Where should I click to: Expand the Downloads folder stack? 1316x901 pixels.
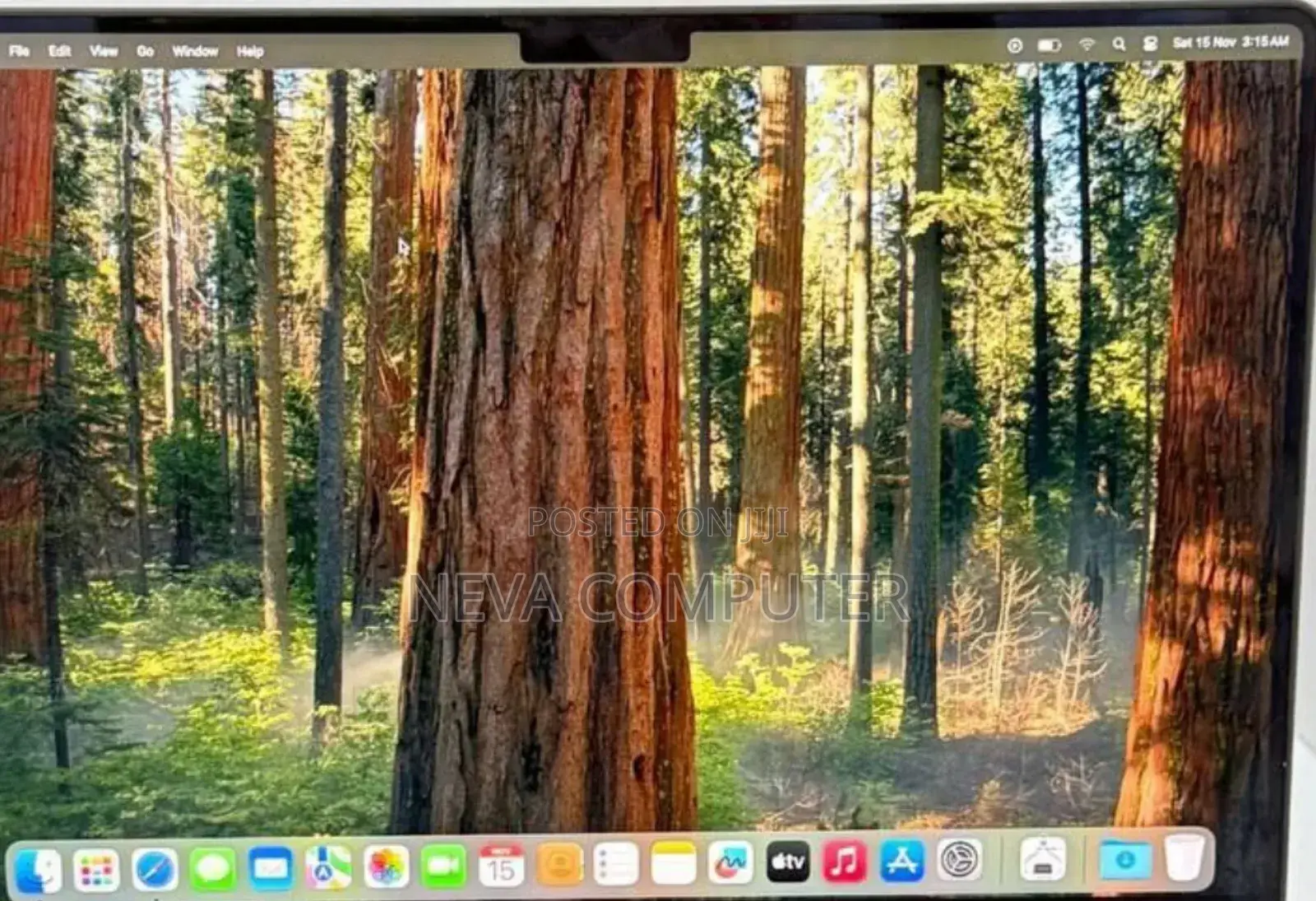tap(1125, 859)
